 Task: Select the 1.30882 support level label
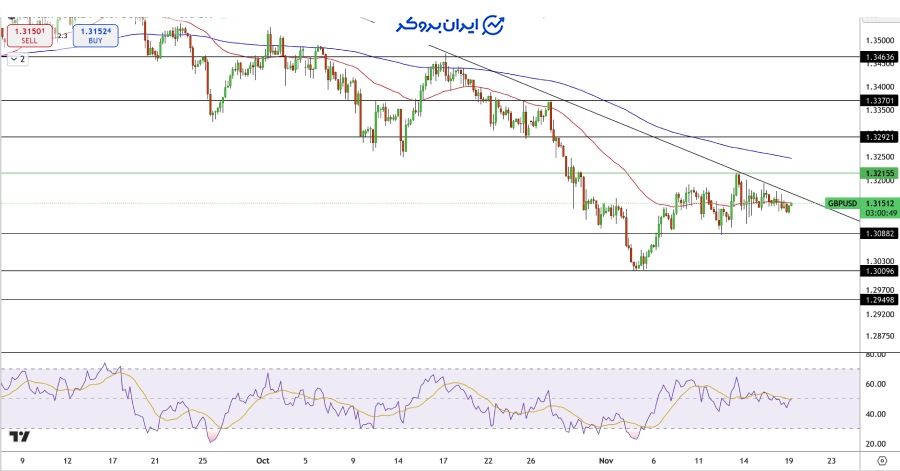coord(877,234)
